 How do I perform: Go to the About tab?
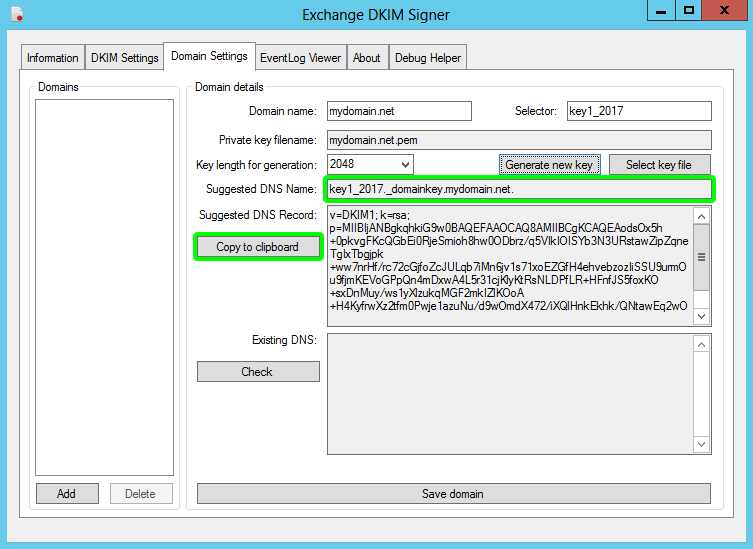point(367,58)
